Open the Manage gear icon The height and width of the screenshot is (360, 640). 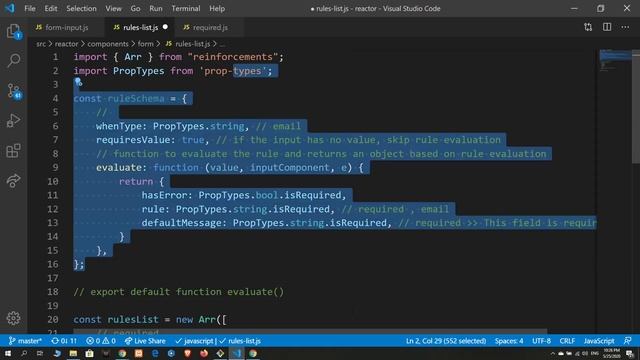[x=13, y=318]
